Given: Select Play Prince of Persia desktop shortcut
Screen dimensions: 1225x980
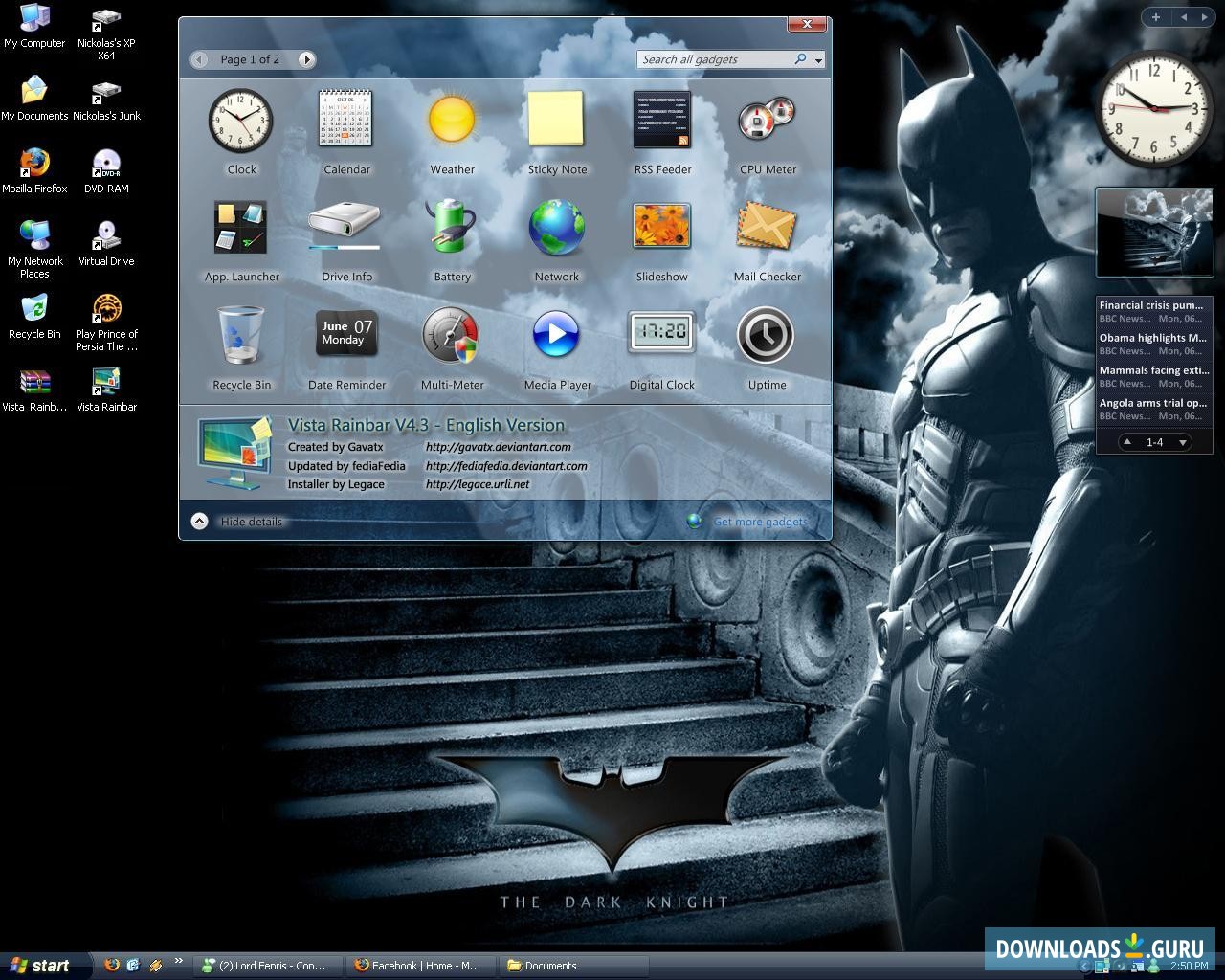Looking at the screenshot, I should (x=106, y=323).
